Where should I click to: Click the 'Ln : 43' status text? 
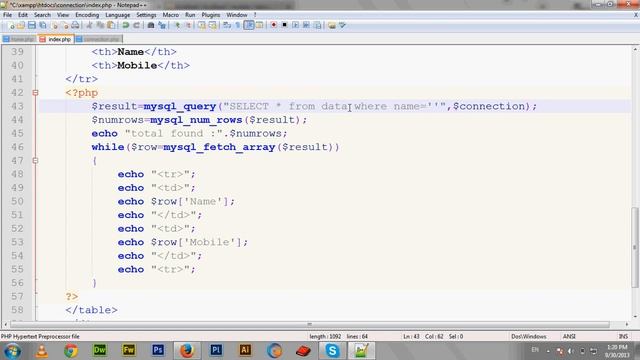(411, 336)
